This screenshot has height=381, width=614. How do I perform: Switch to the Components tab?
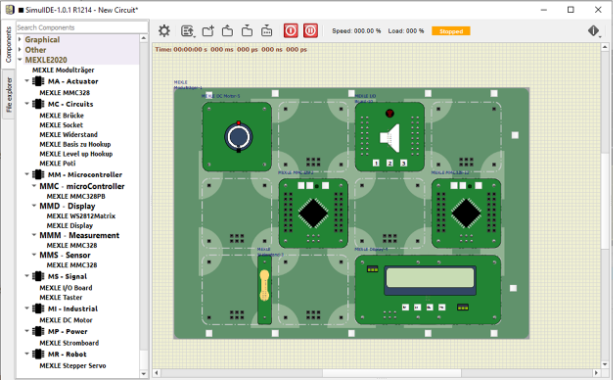coord(9,45)
